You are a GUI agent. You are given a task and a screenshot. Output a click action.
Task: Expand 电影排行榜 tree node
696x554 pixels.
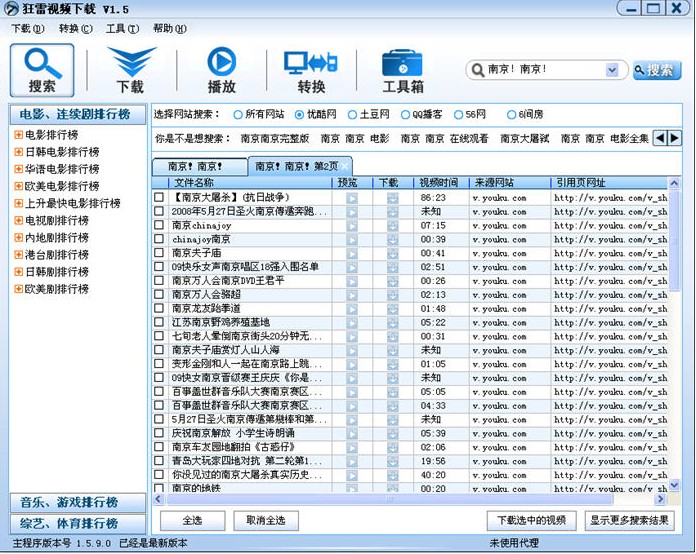pos(18,135)
